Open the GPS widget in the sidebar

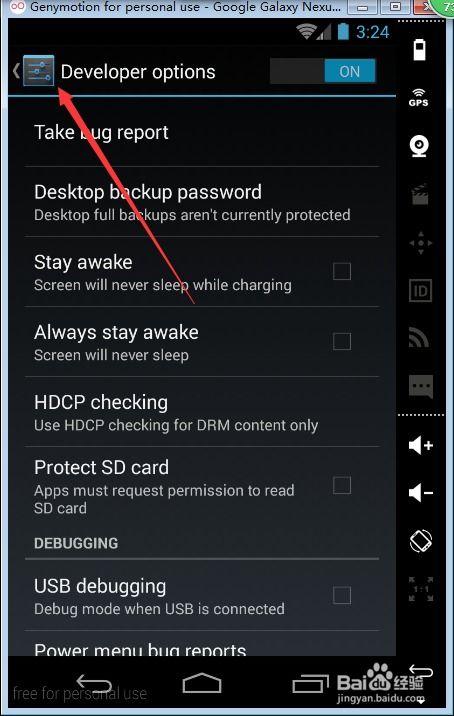(418, 98)
